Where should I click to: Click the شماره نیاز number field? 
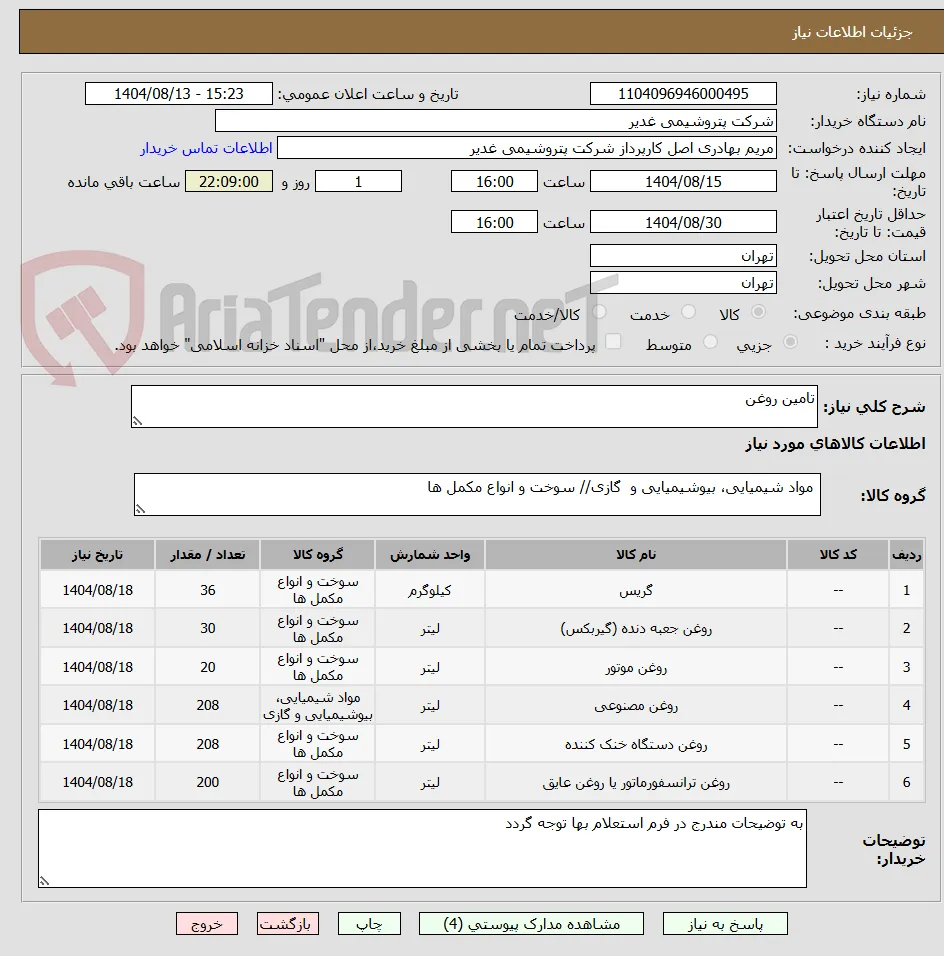683,94
